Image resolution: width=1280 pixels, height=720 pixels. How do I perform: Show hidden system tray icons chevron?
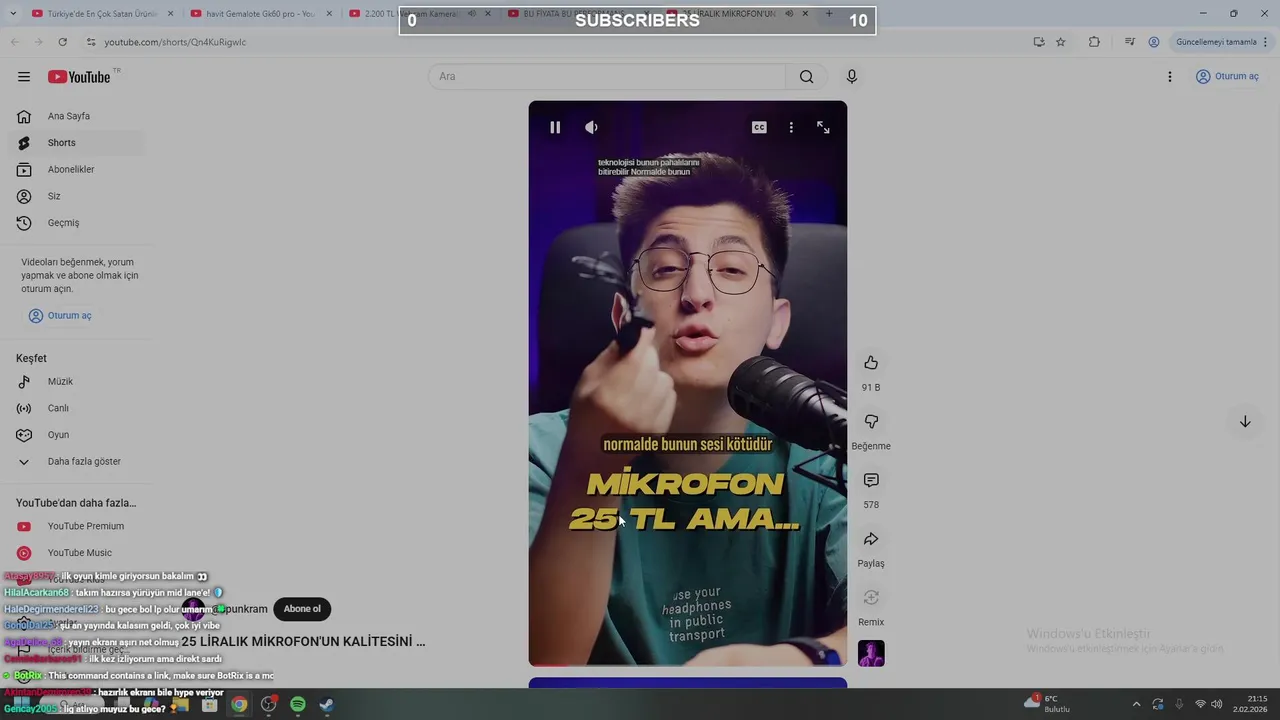pos(1136,704)
